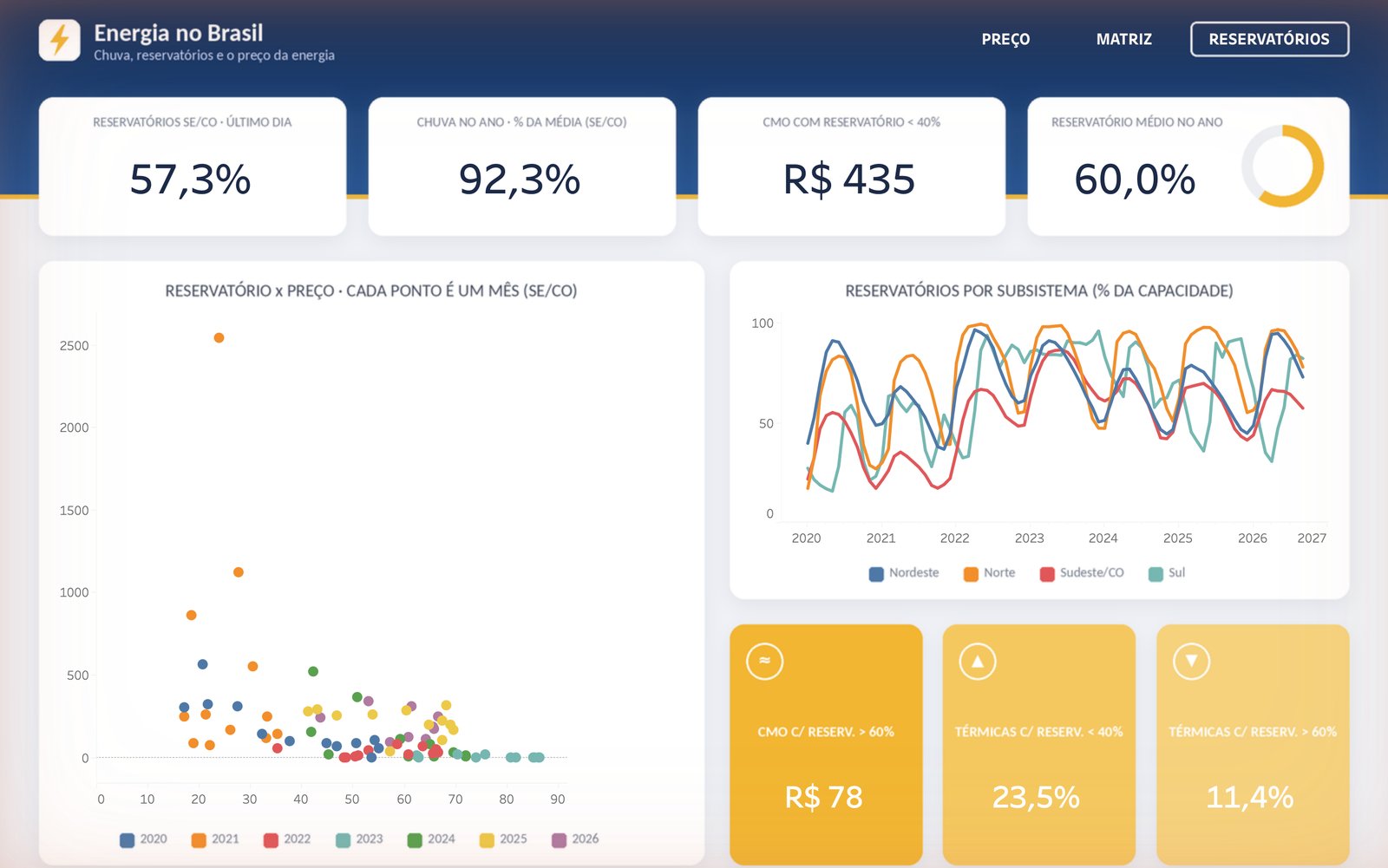Toggle the 2021 series in scatter legend
The width and height of the screenshot is (1388, 868).
tap(215, 839)
